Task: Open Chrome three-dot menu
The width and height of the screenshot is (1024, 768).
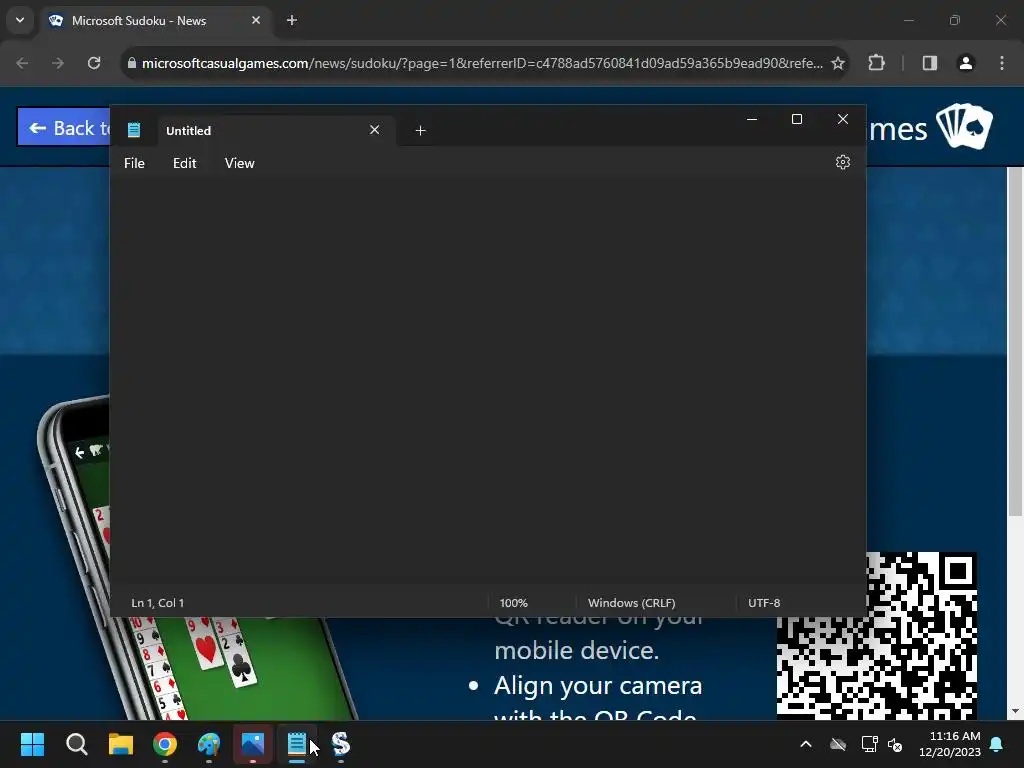Action: click(x=1002, y=63)
